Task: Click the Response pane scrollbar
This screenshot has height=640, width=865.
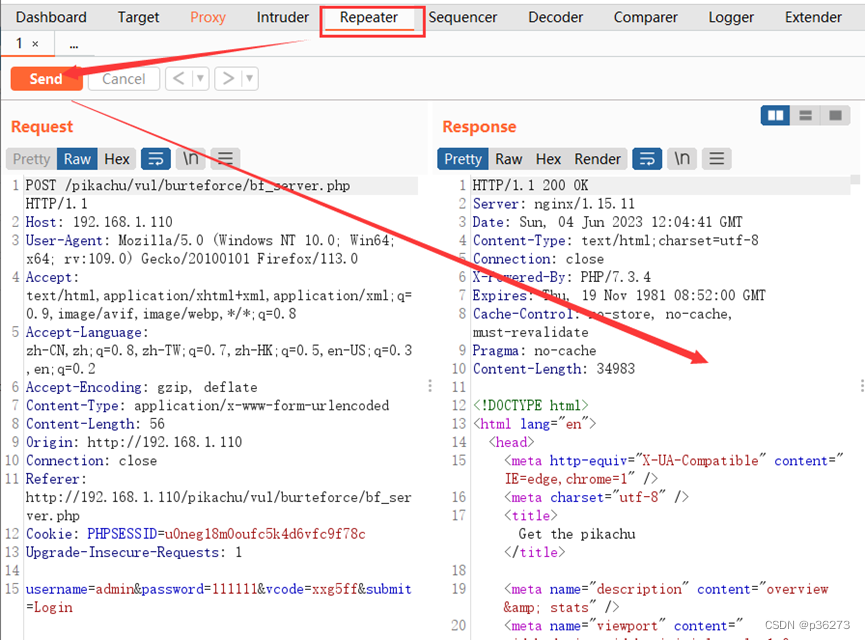Action: pyautogui.click(x=855, y=180)
